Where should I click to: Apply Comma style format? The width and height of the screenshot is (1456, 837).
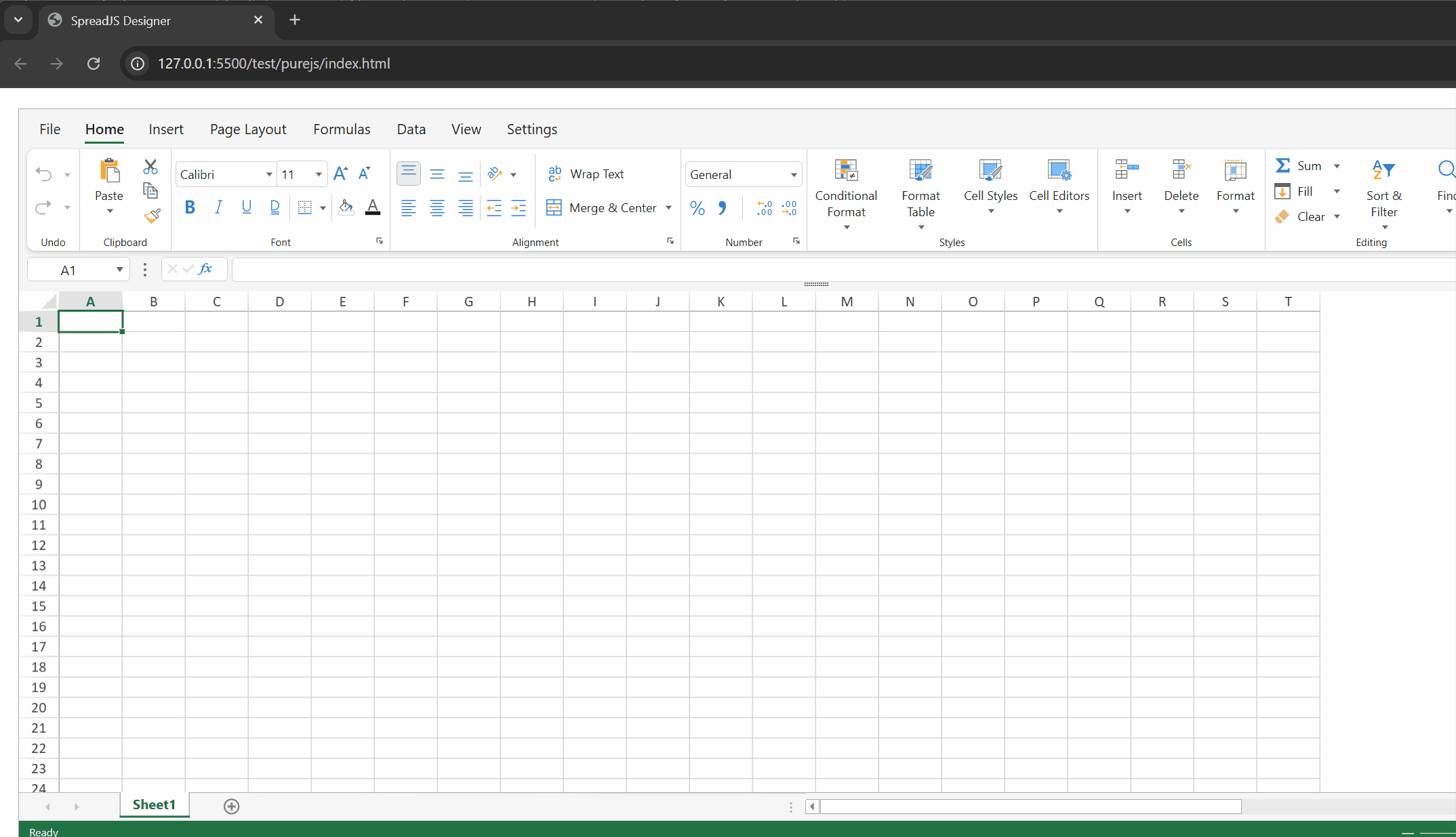[x=723, y=208]
